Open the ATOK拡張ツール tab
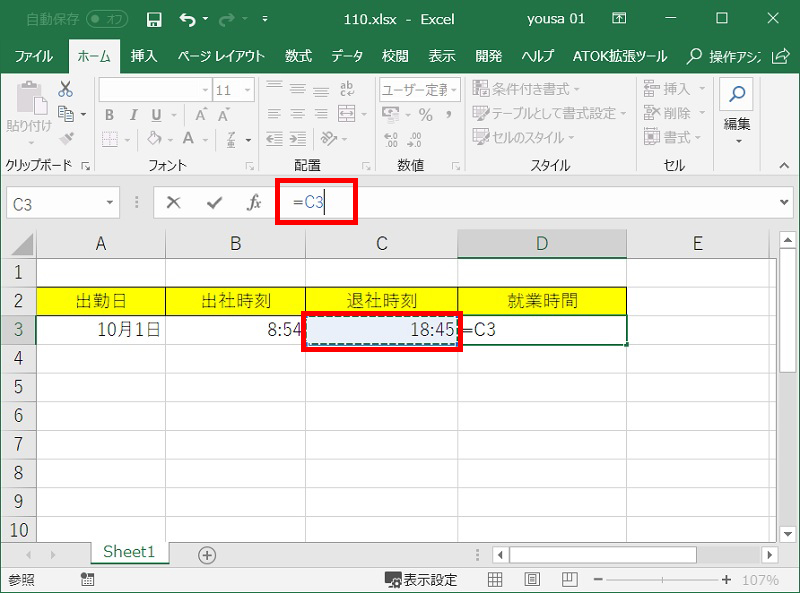The image size is (800, 593). (620, 56)
